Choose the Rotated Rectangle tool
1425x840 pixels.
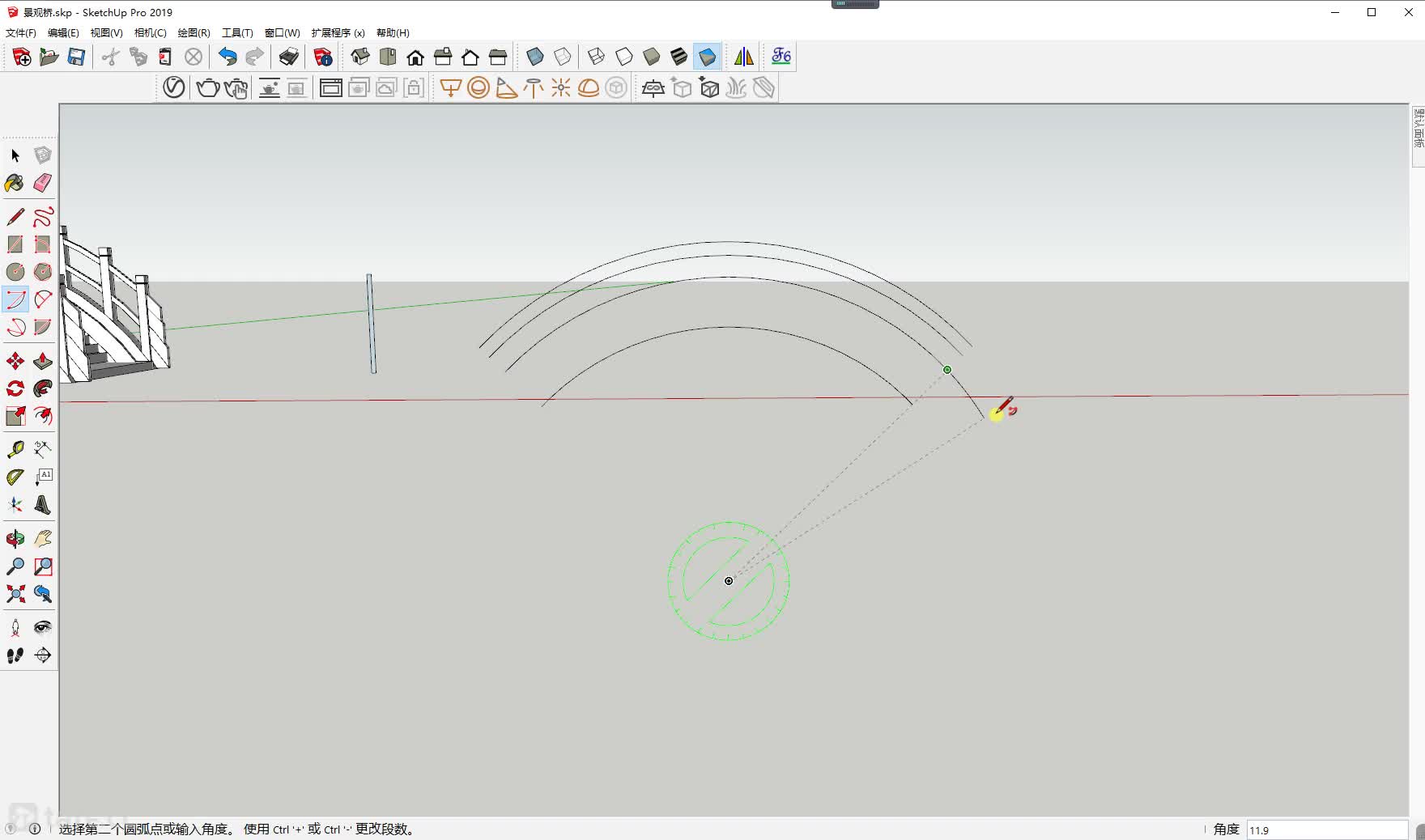(43, 244)
